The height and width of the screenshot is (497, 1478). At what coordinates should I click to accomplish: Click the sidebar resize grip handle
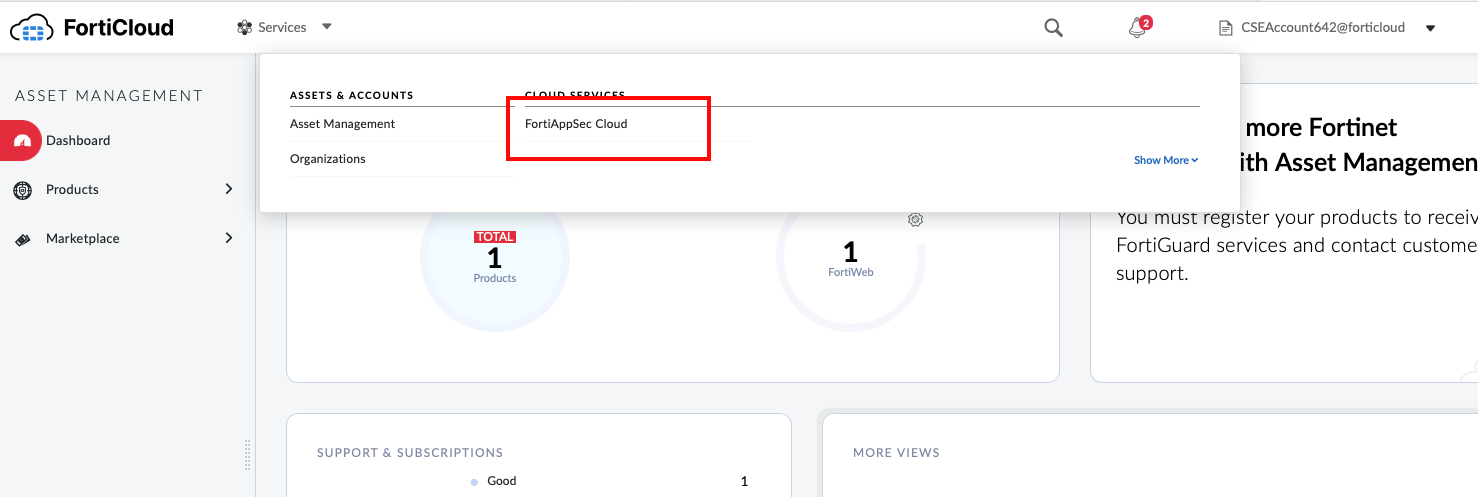click(248, 455)
